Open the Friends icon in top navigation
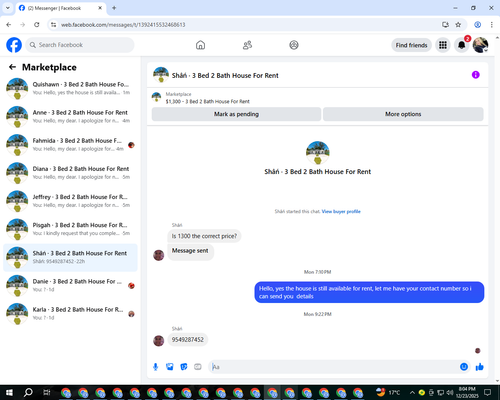Image resolution: width=500 pixels, height=400 pixels. 247,45
